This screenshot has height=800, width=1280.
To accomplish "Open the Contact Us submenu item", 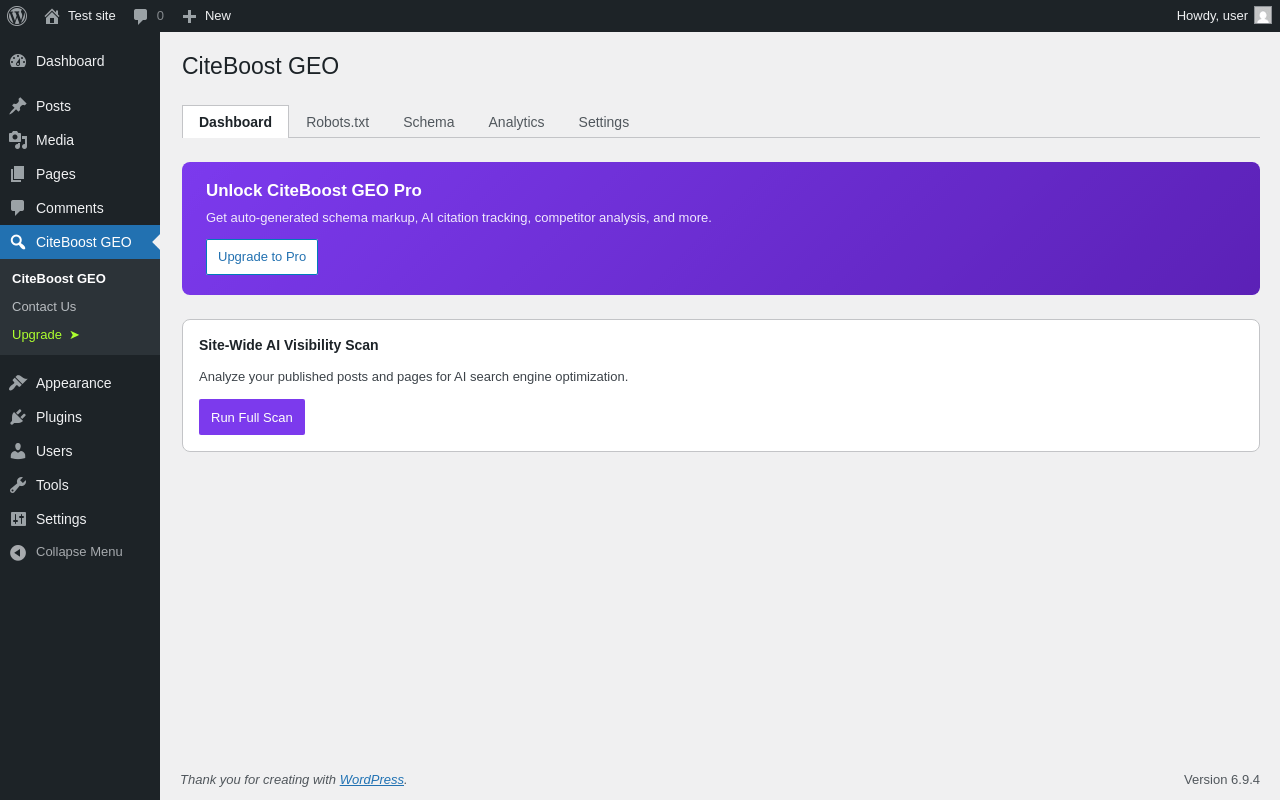I will click(44, 307).
